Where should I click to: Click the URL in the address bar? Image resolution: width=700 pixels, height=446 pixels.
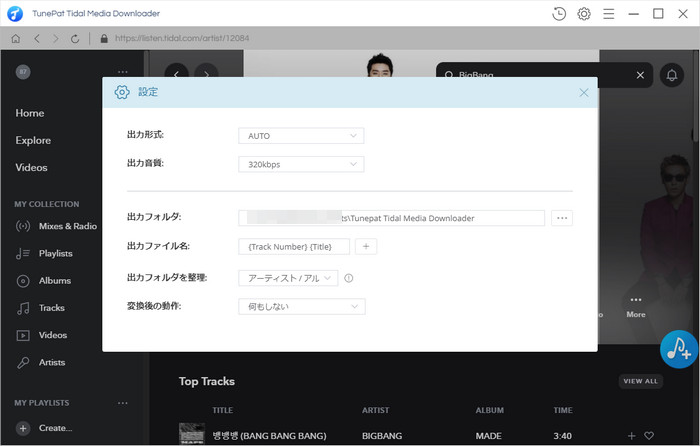pyautogui.click(x=182, y=38)
